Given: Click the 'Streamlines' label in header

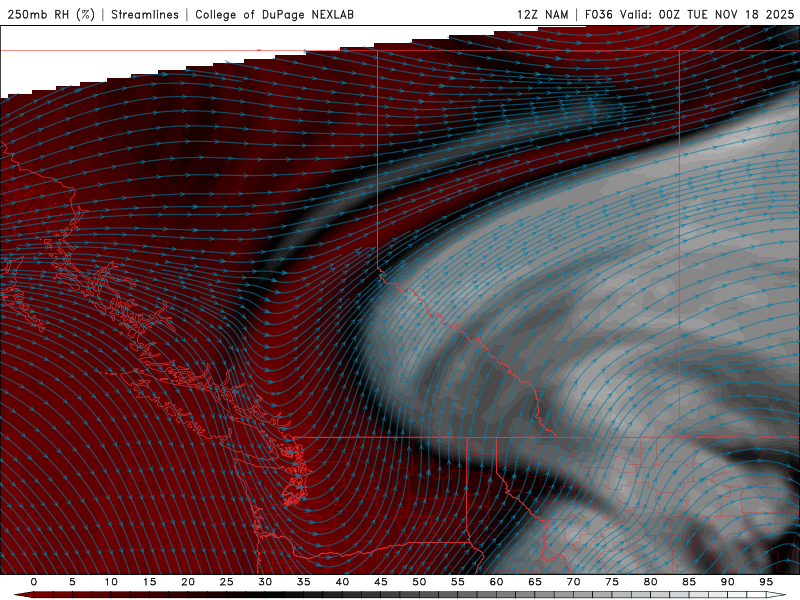Looking at the screenshot, I should [x=145, y=14].
